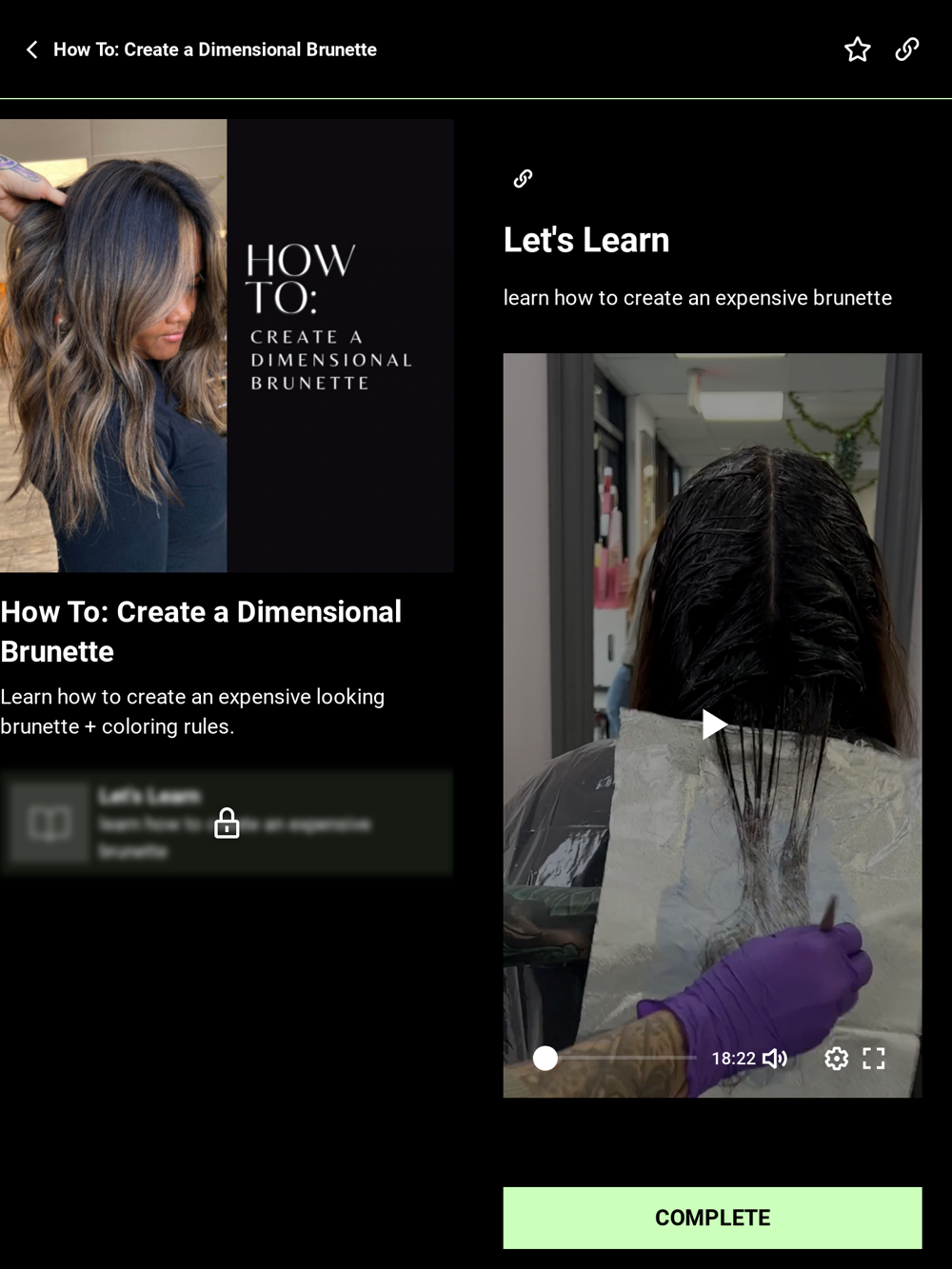Screen dimensions: 952x1269
Task: Click the 18:22 video duration
Action: [733, 1058]
